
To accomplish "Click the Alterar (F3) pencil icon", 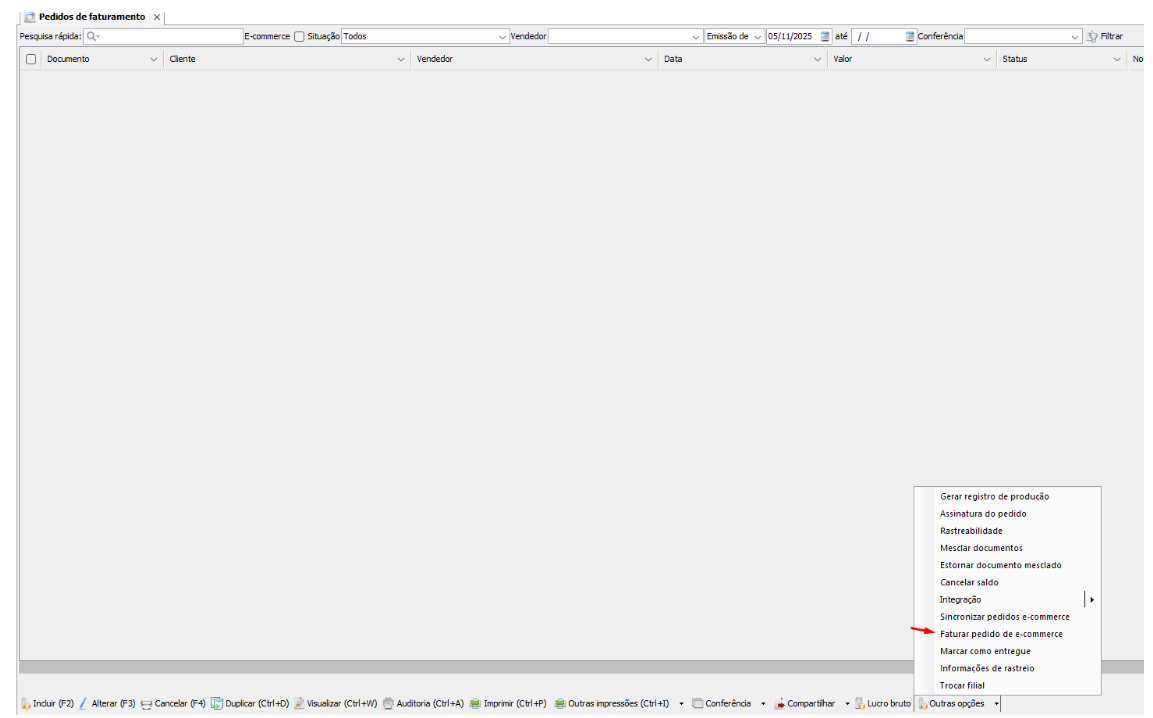I will 83,704.
